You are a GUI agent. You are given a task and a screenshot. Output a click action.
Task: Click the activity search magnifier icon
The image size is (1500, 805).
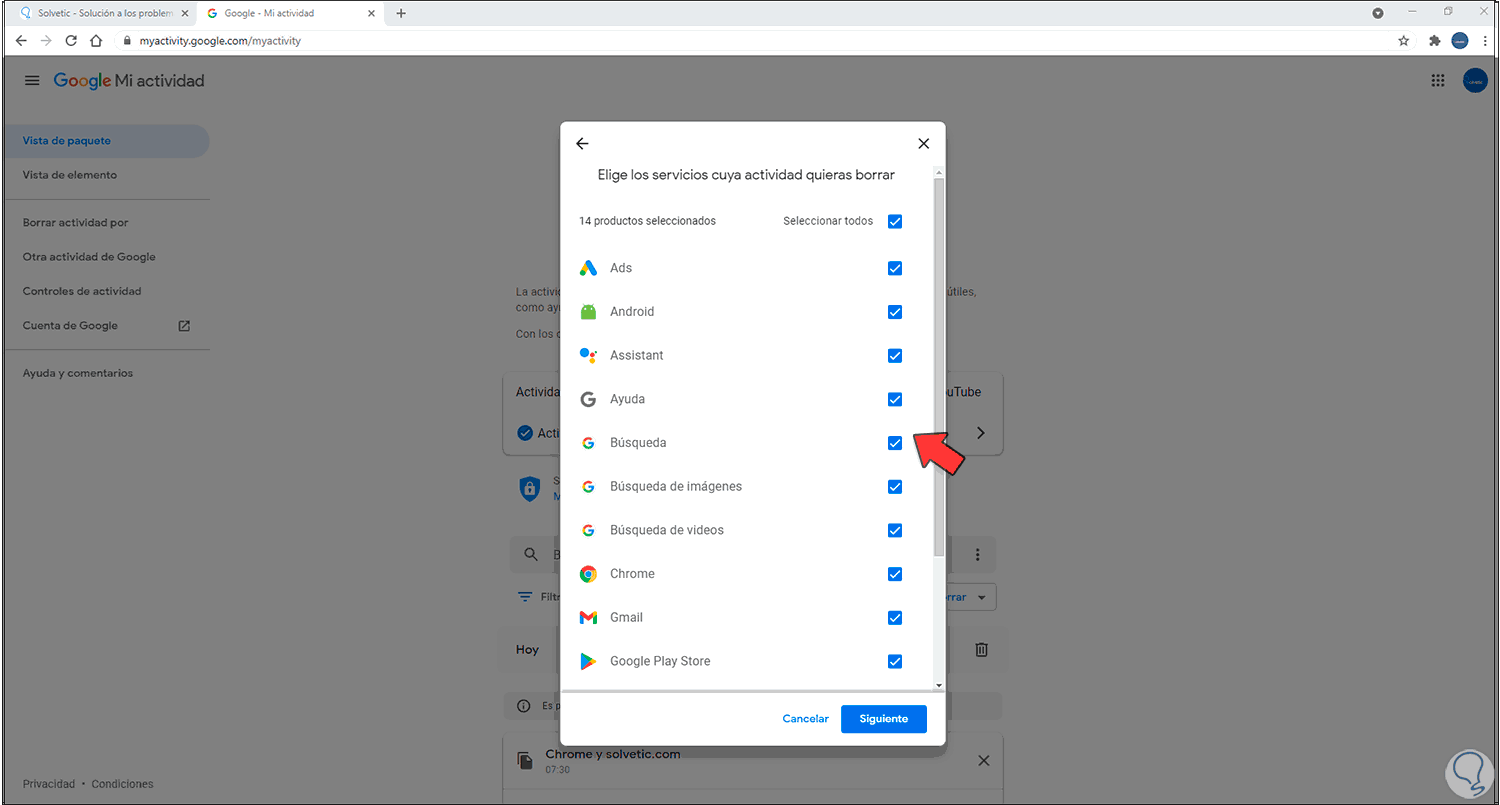point(531,555)
